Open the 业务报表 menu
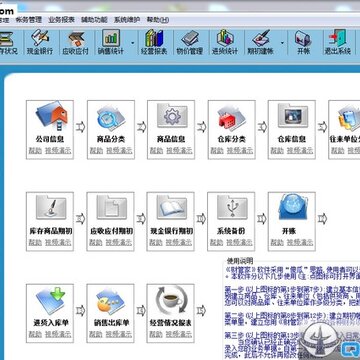 pos(61,20)
